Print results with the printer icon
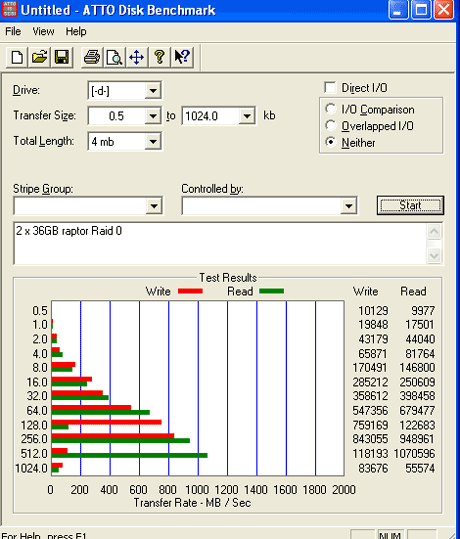Viewport: 460px width, 539px height. pos(92,57)
